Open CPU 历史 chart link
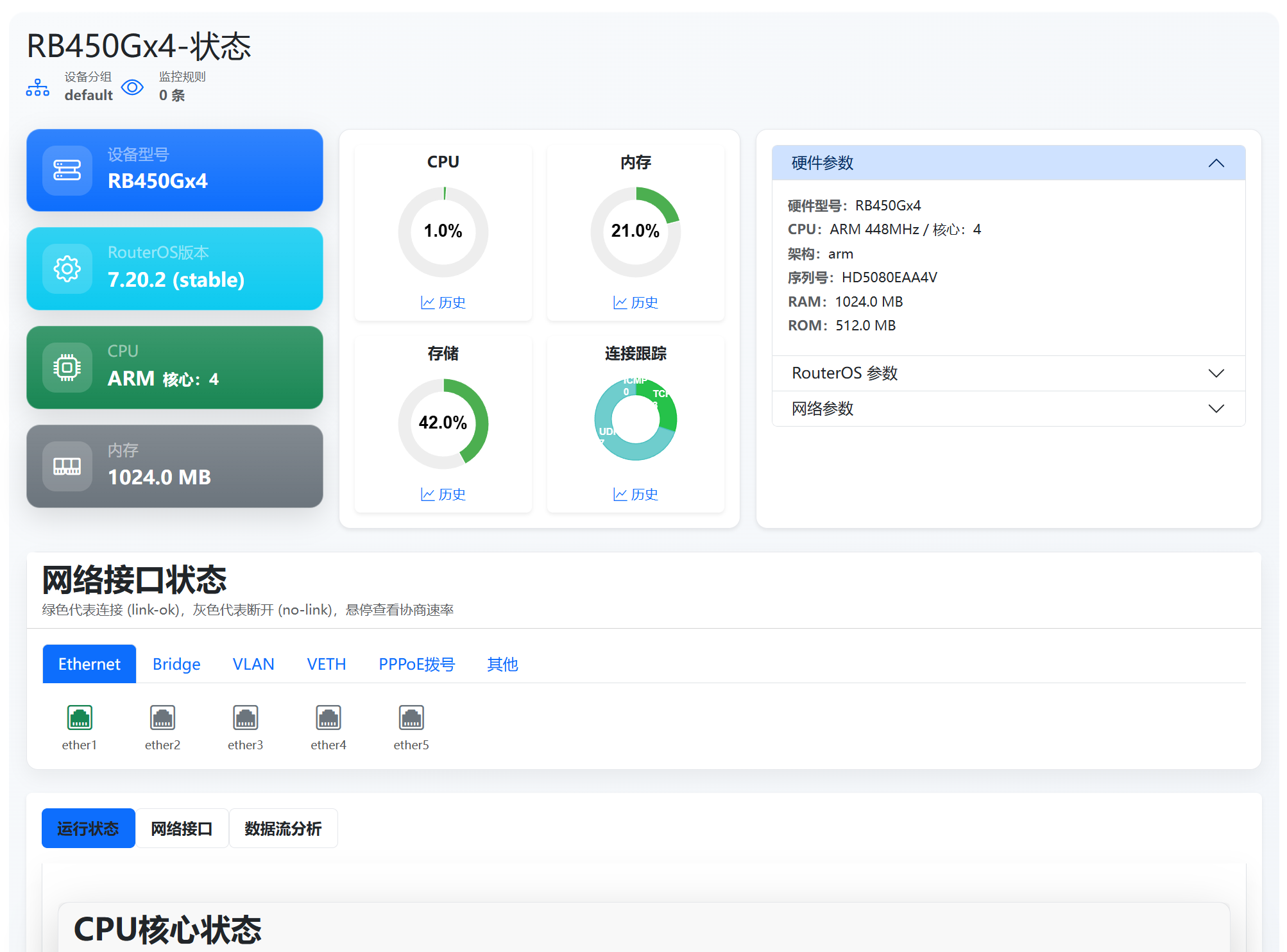The image size is (1287, 952). click(x=443, y=303)
